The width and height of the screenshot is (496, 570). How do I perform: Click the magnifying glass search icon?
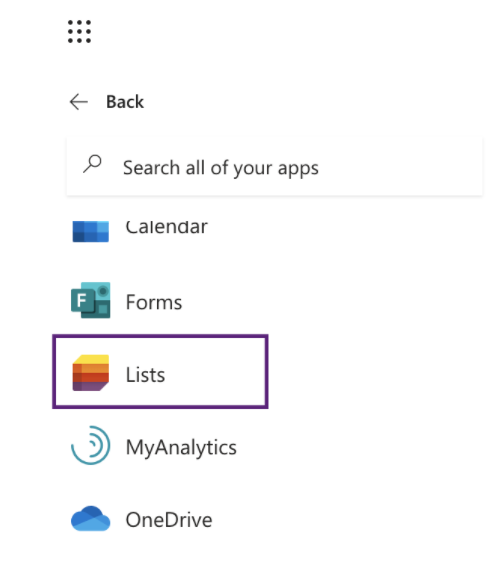coord(92,164)
